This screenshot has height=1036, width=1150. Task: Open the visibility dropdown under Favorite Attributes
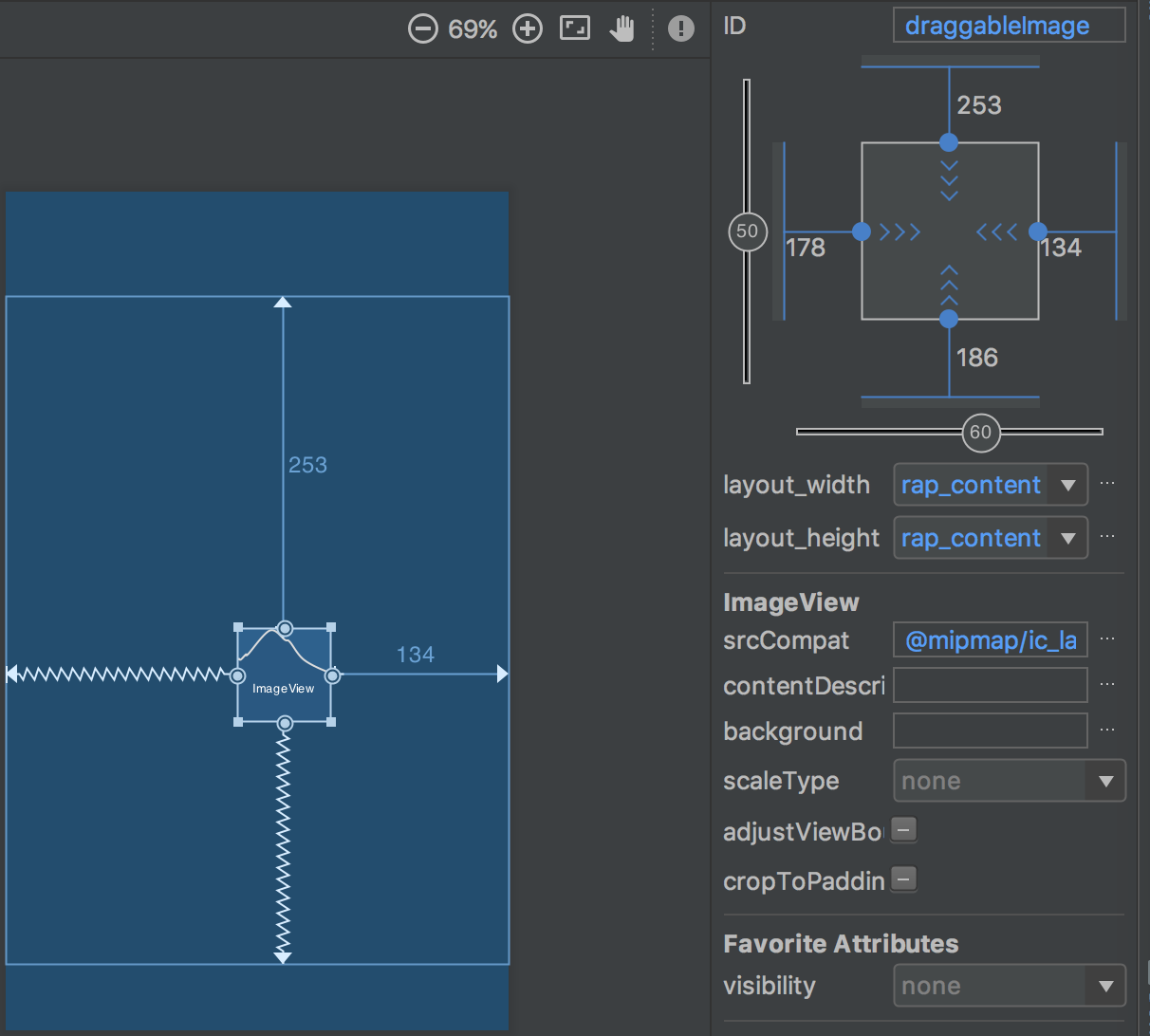click(x=1105, y=985)
